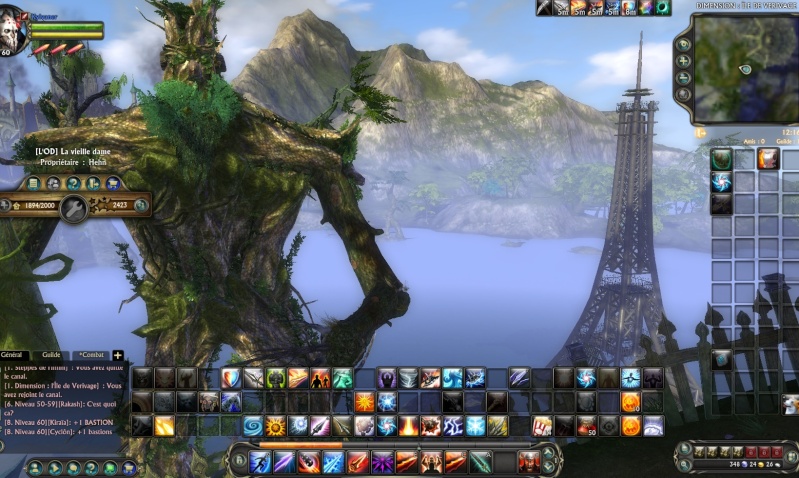This screenshot has height=478, width=799.
Task: Toggle the dimension edit wrench button
Action: pyautogui.click(x=74, y=208)
